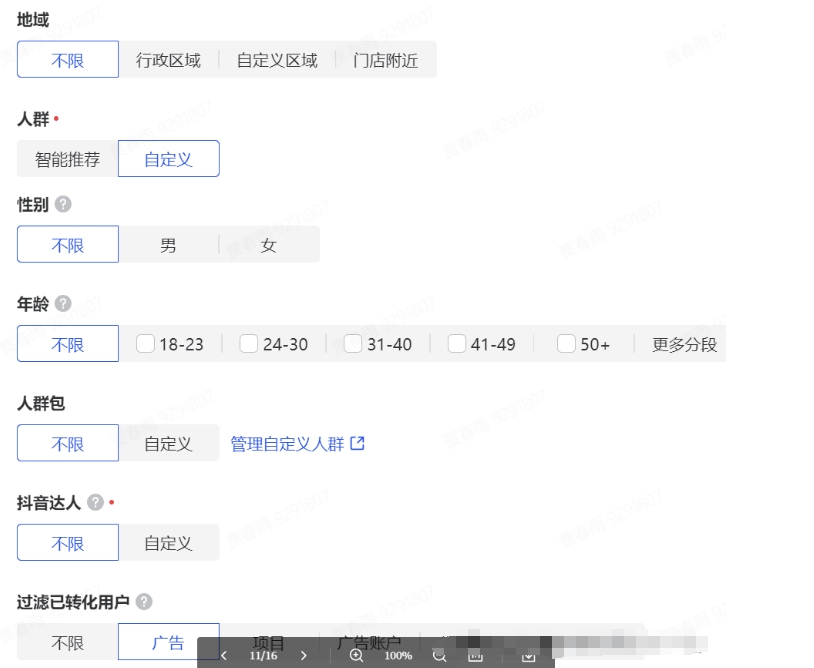Image resolution: width=814 pixels, height=668 pixels.
Task: Select 自定义 under 抖音达人
Action: [x=169, y=543]
